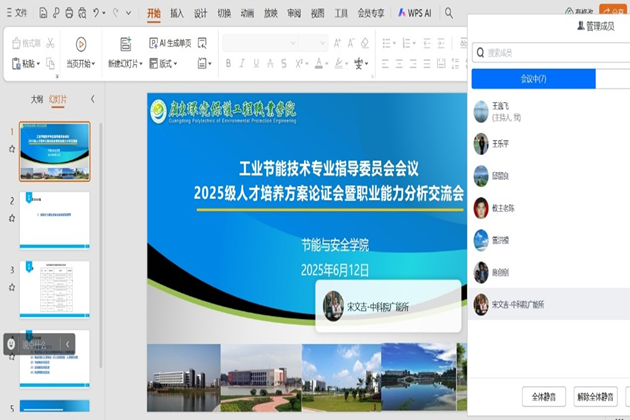Open the Layout (版式) dropdown
This screenshot has height=420, width=630.
click(x=162, y=64)
